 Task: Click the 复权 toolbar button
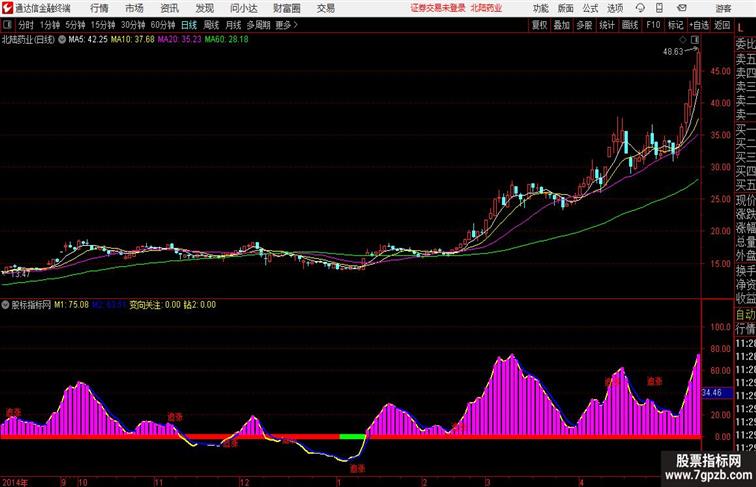click(540, 25)
